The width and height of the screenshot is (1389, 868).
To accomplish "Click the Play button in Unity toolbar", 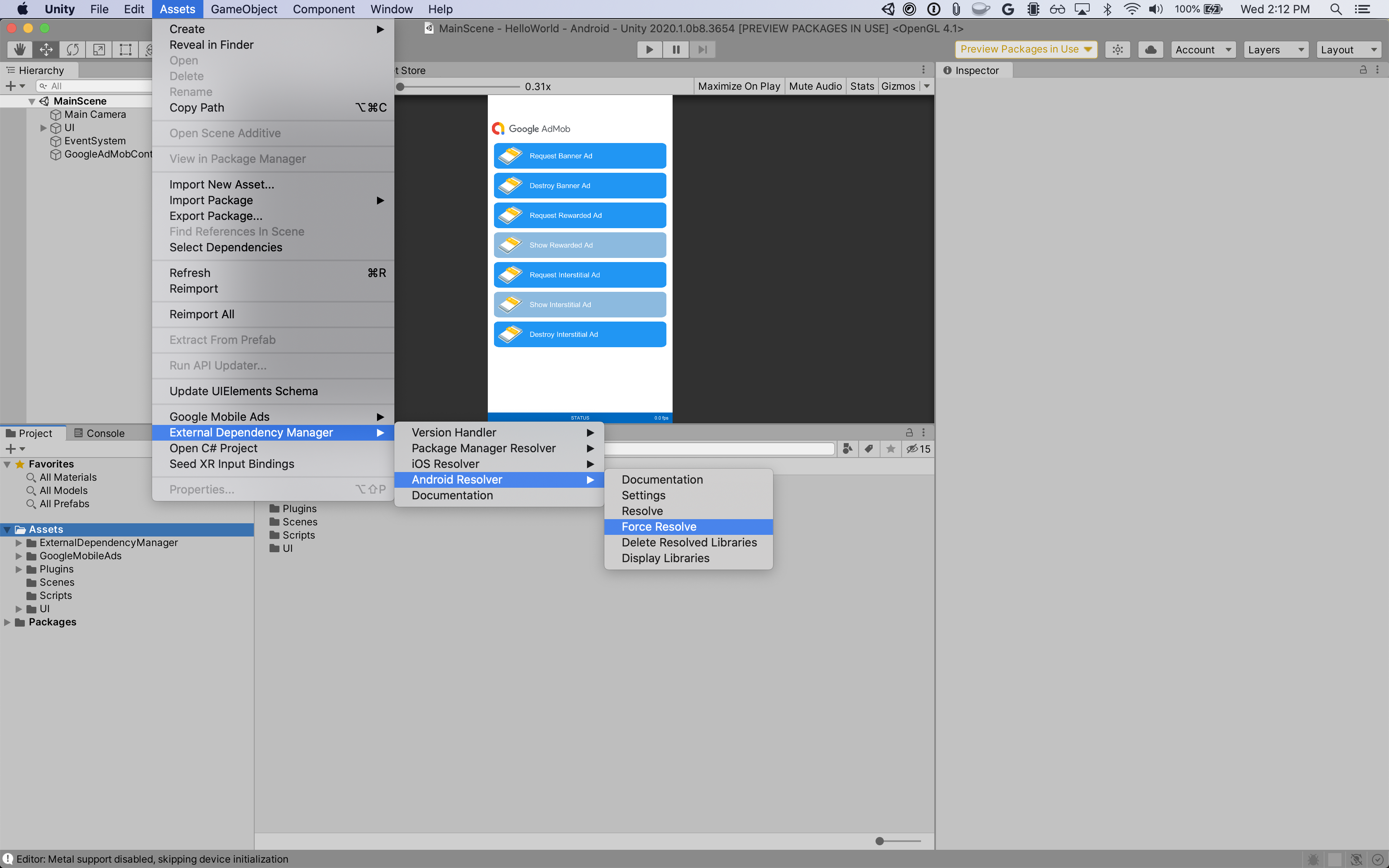I will 649,49.
